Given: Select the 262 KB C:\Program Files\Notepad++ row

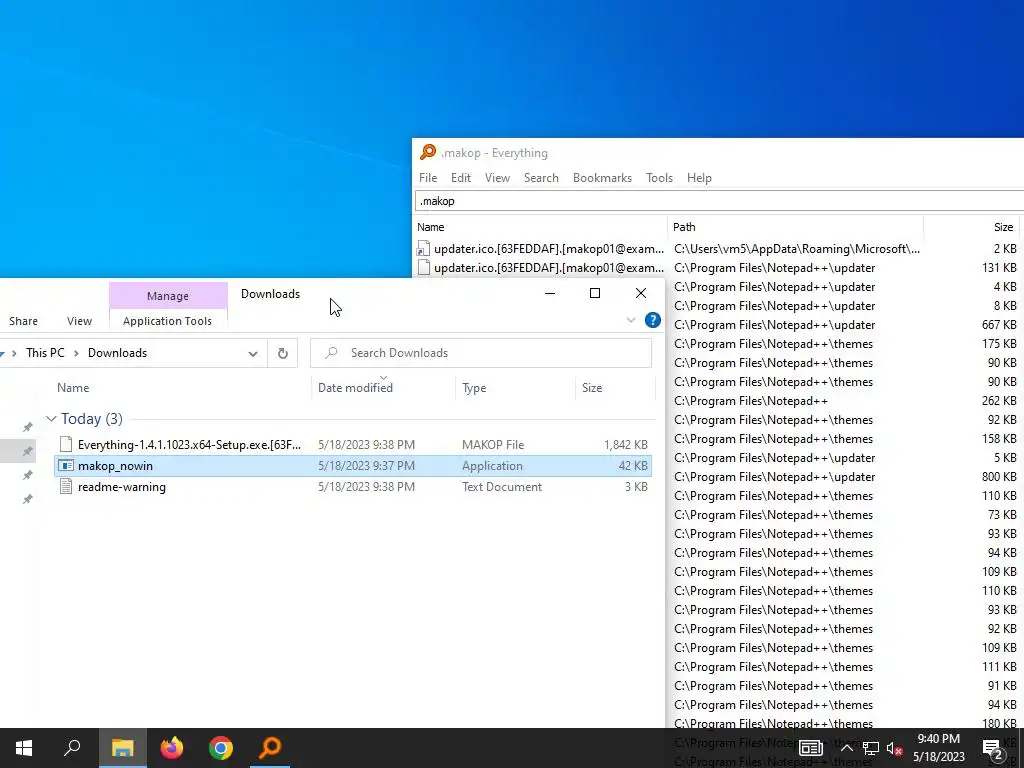Looking at the screenshot, I should pos(845,401).
